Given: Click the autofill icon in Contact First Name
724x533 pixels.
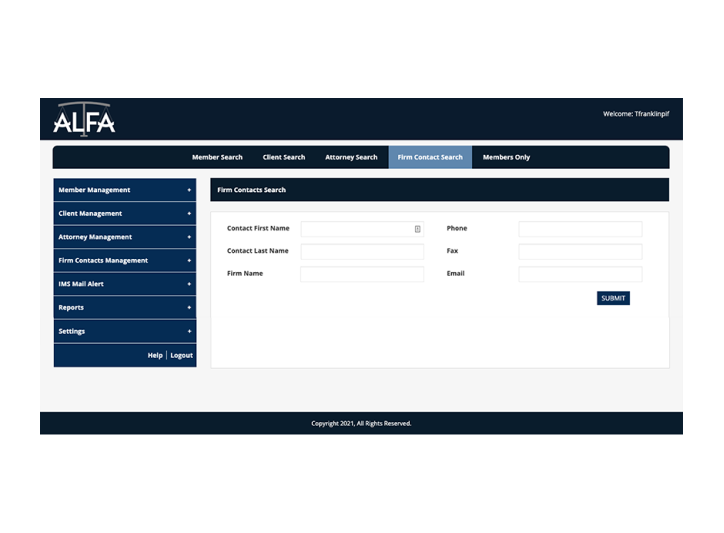Looking at the screenshot, I should tap(417, 229).
